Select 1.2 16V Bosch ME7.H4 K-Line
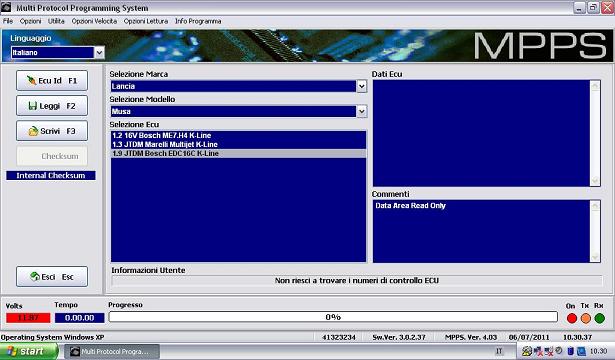This screenshot has height=360, width=615. point(238,135)
